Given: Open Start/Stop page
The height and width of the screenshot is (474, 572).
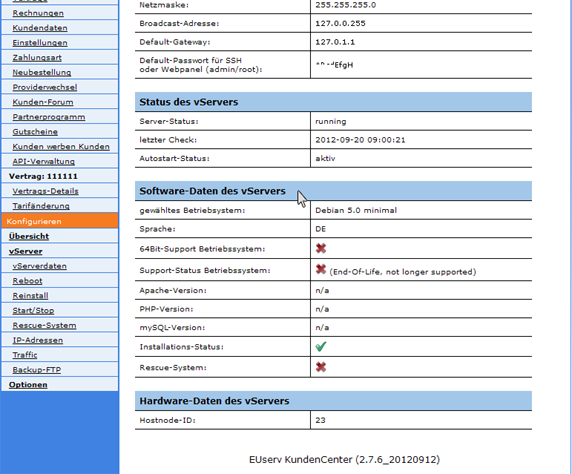Looking at the screenshot, I should pos(33,311).
